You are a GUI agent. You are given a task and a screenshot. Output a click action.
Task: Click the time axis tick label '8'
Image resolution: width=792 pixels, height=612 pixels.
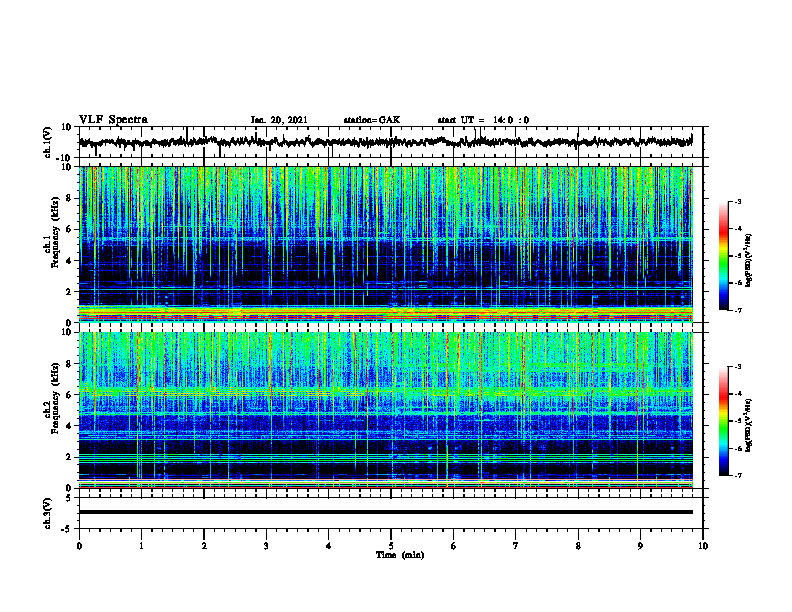pos(578,545)
